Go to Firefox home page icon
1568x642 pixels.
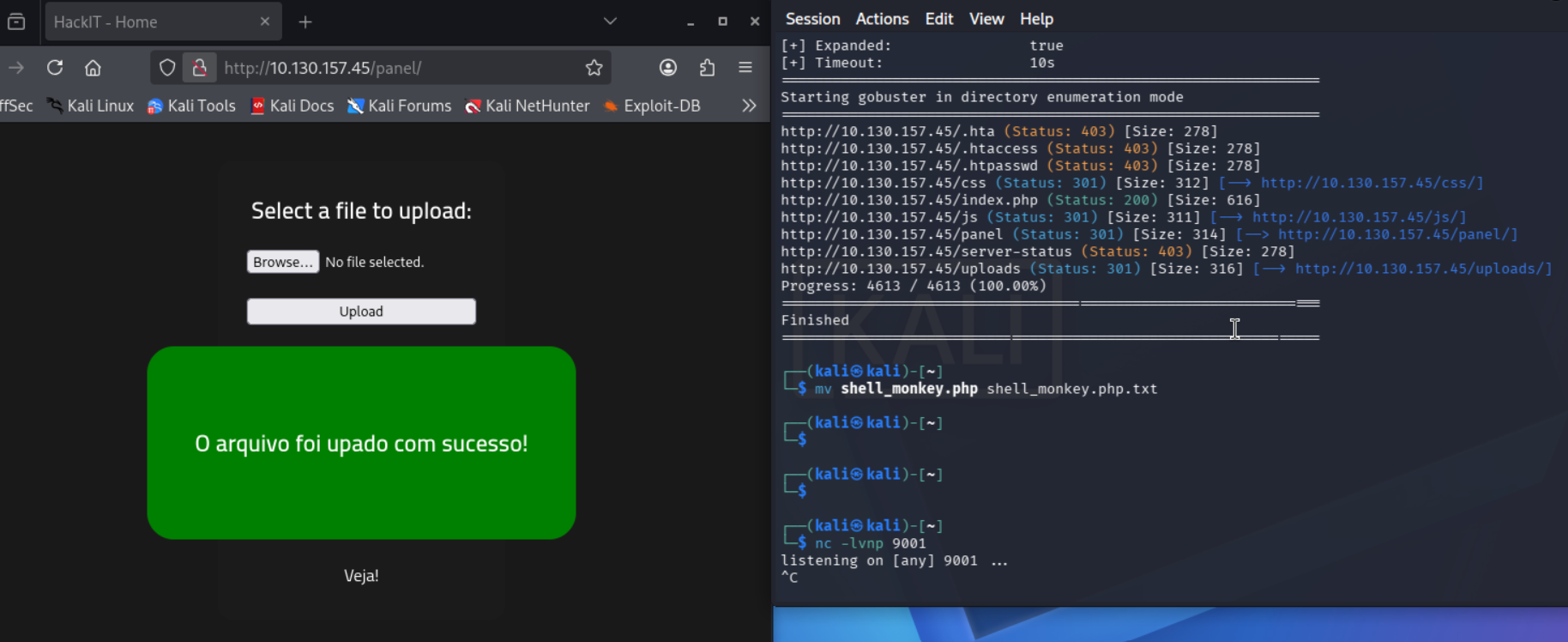point(93,68)
